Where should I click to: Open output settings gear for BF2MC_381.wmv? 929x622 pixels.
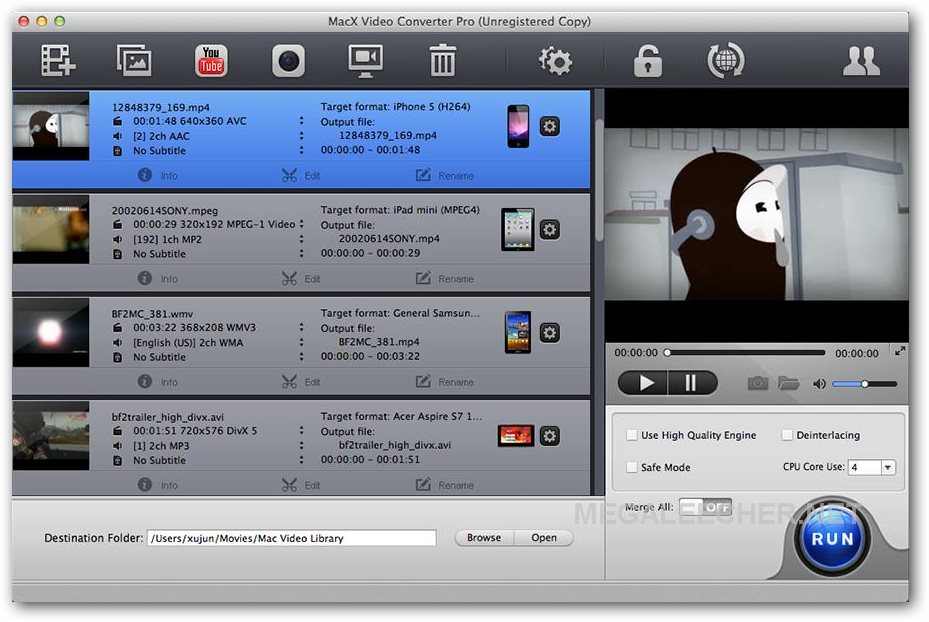click(x=549, y=332)
